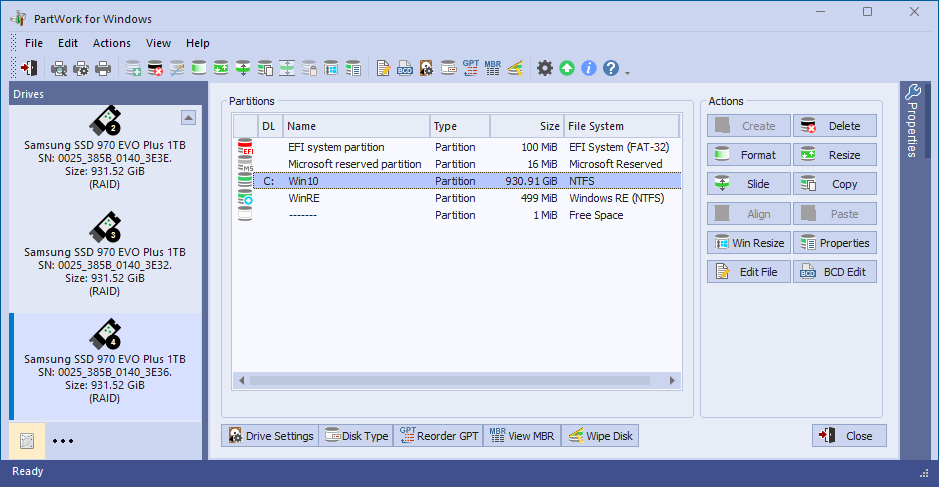Click the Format button in Actions panel
Screen dimensions: 939x487
pos(749,155)
